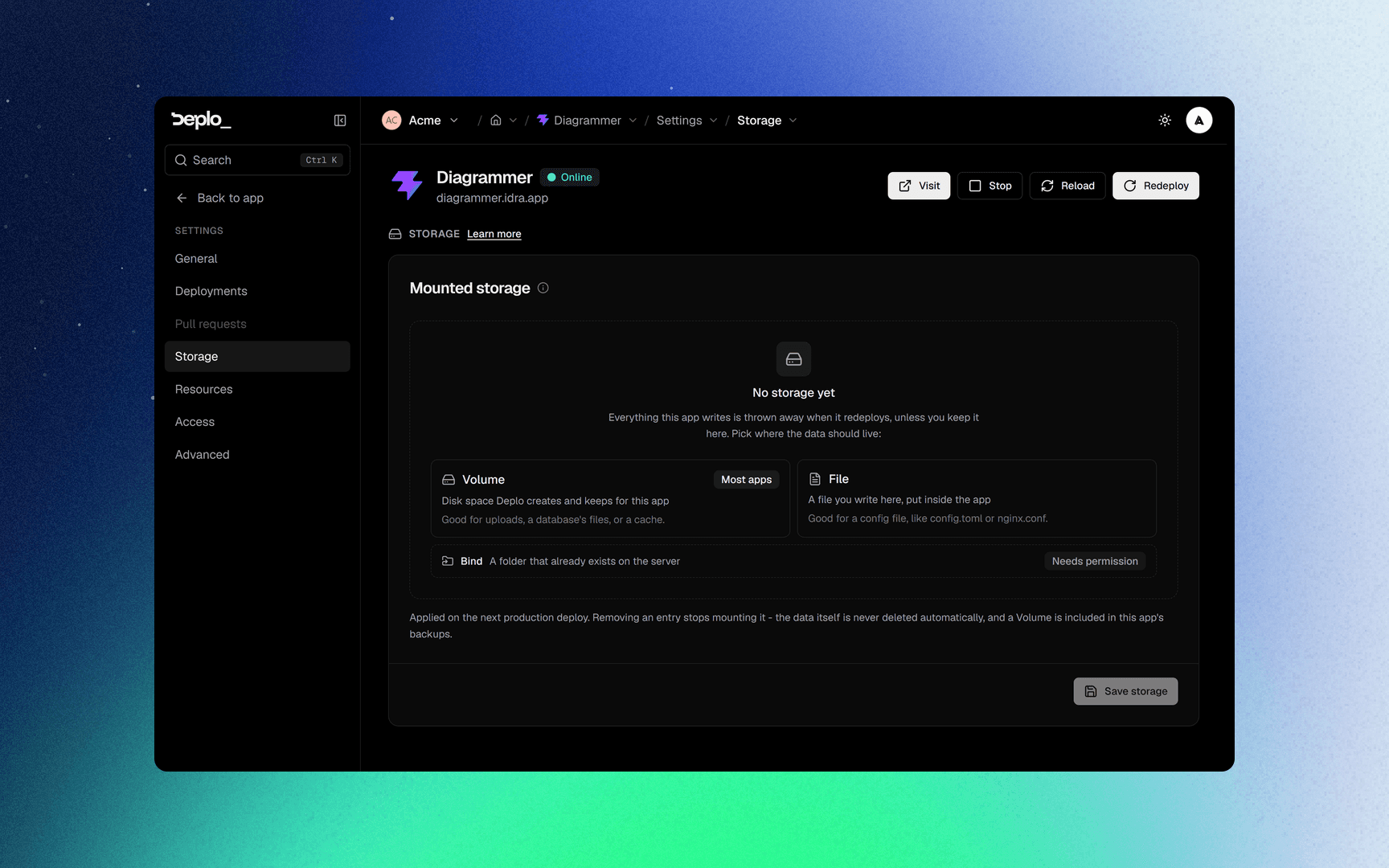Viewport: 1389px width, 868px height.
Task: Click the Mounted storage info icon
Action: [x=543, y=288]
